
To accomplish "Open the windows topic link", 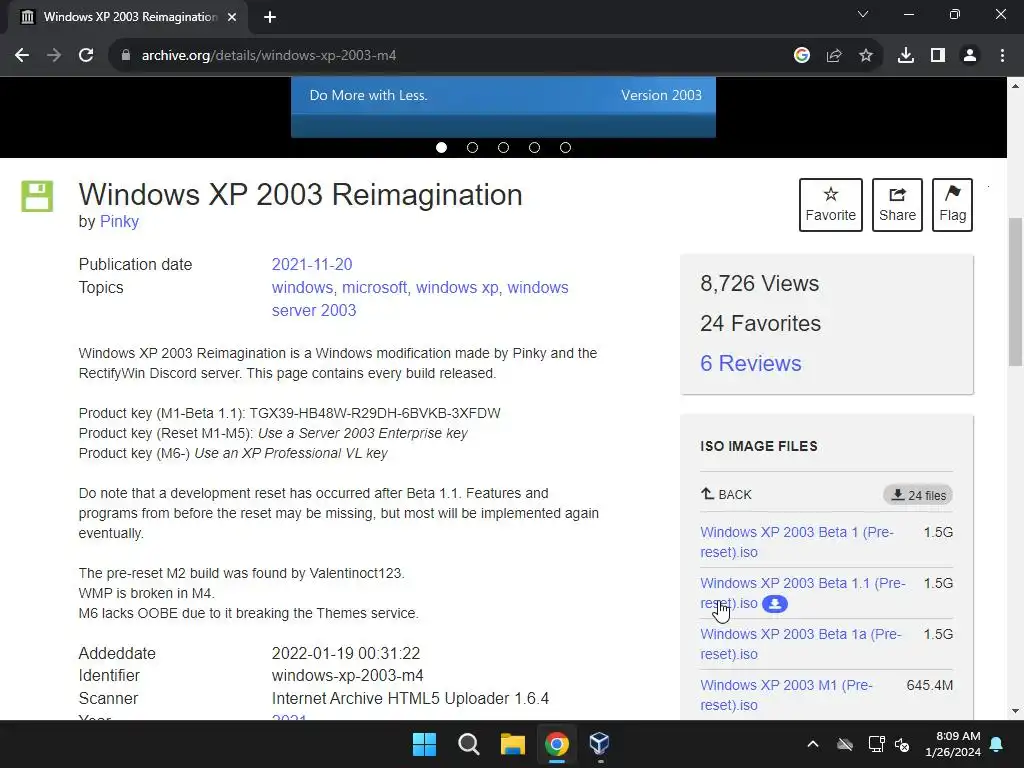I will click(302, 287).
